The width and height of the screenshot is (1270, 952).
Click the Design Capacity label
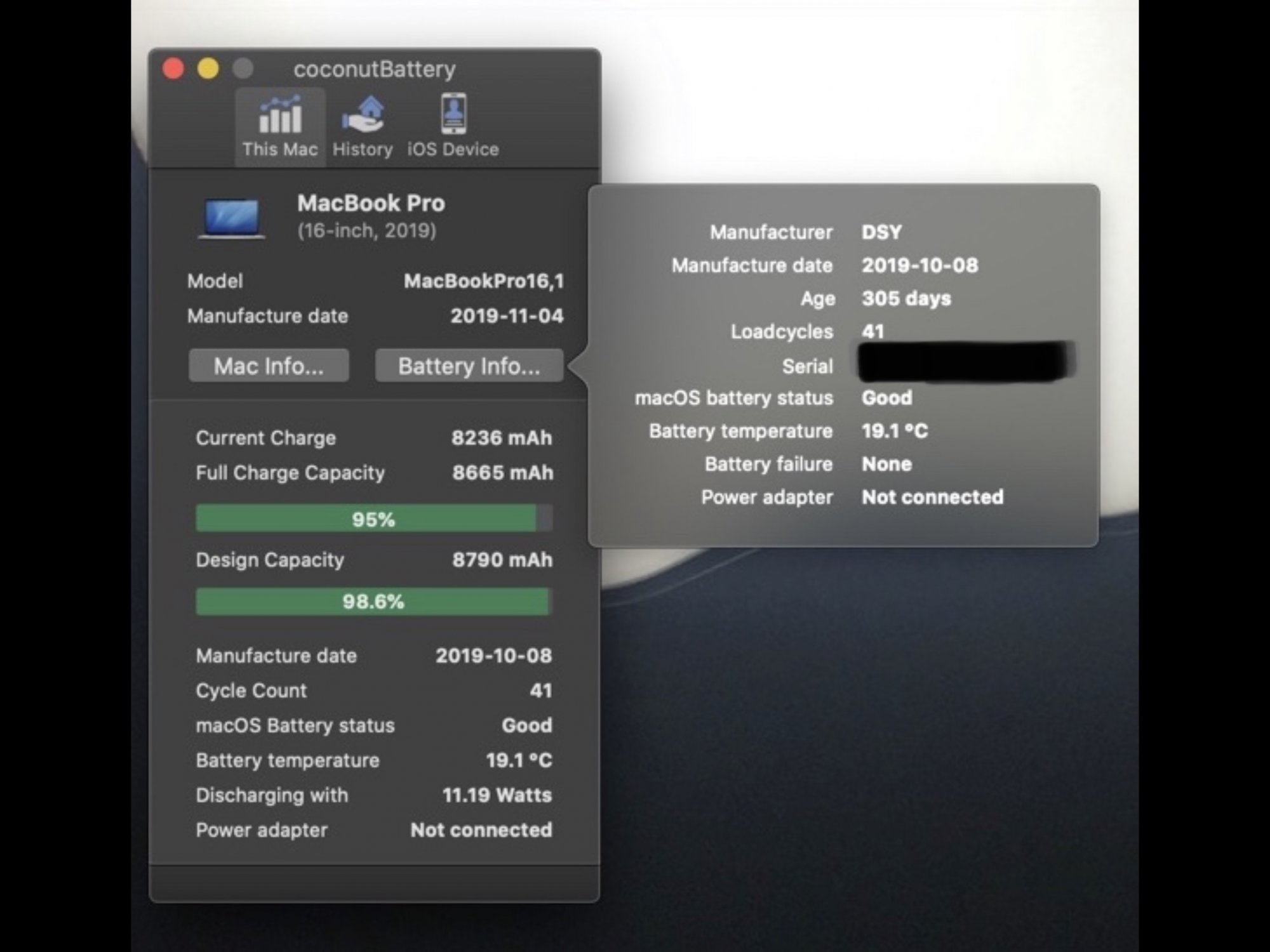[270, 560]
